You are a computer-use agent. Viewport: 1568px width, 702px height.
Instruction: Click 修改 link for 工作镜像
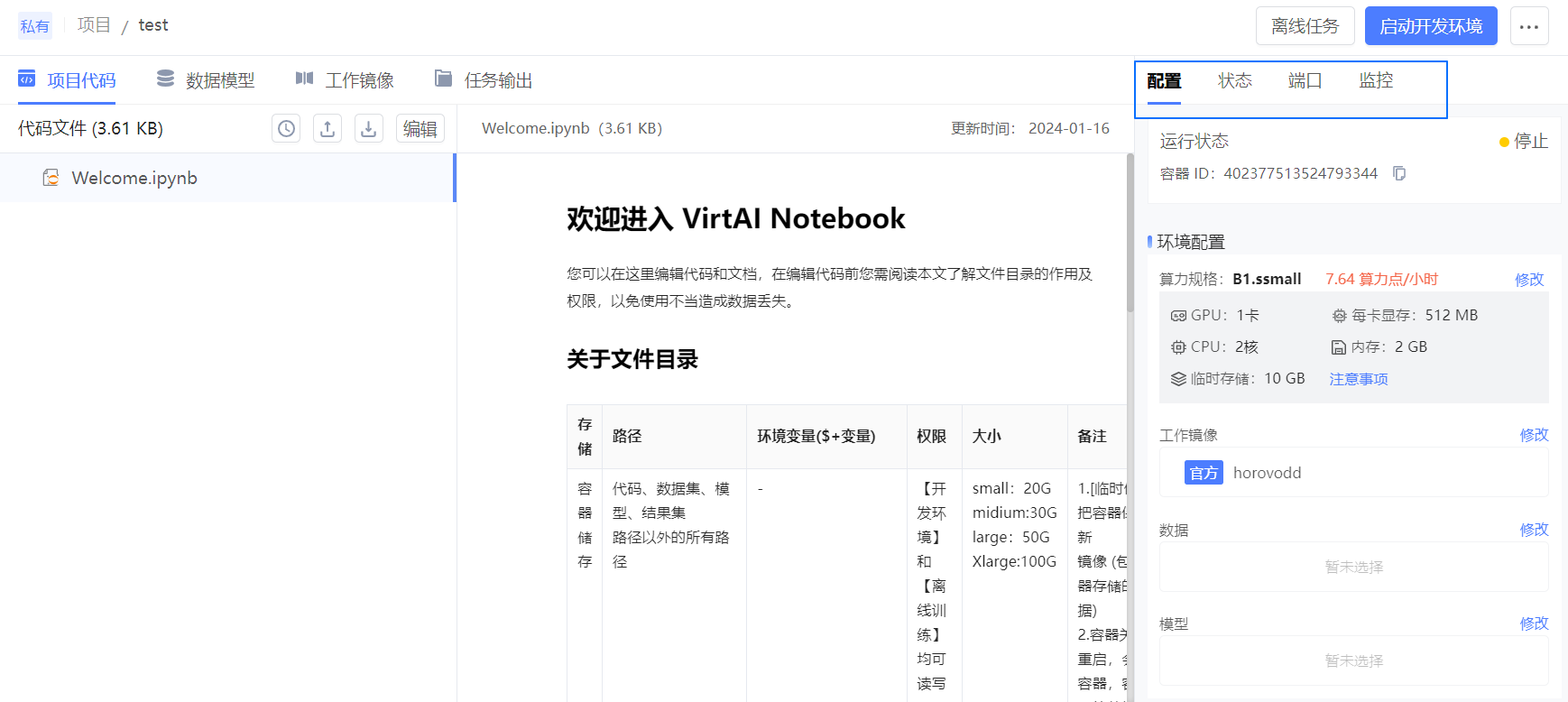1534,435
